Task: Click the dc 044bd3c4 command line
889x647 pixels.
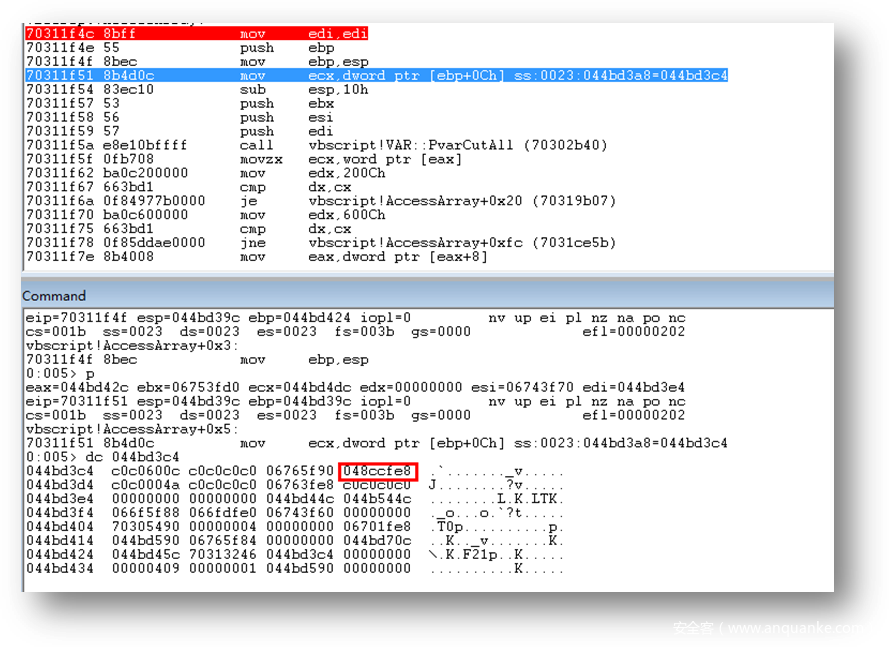Action: [88, 457]
